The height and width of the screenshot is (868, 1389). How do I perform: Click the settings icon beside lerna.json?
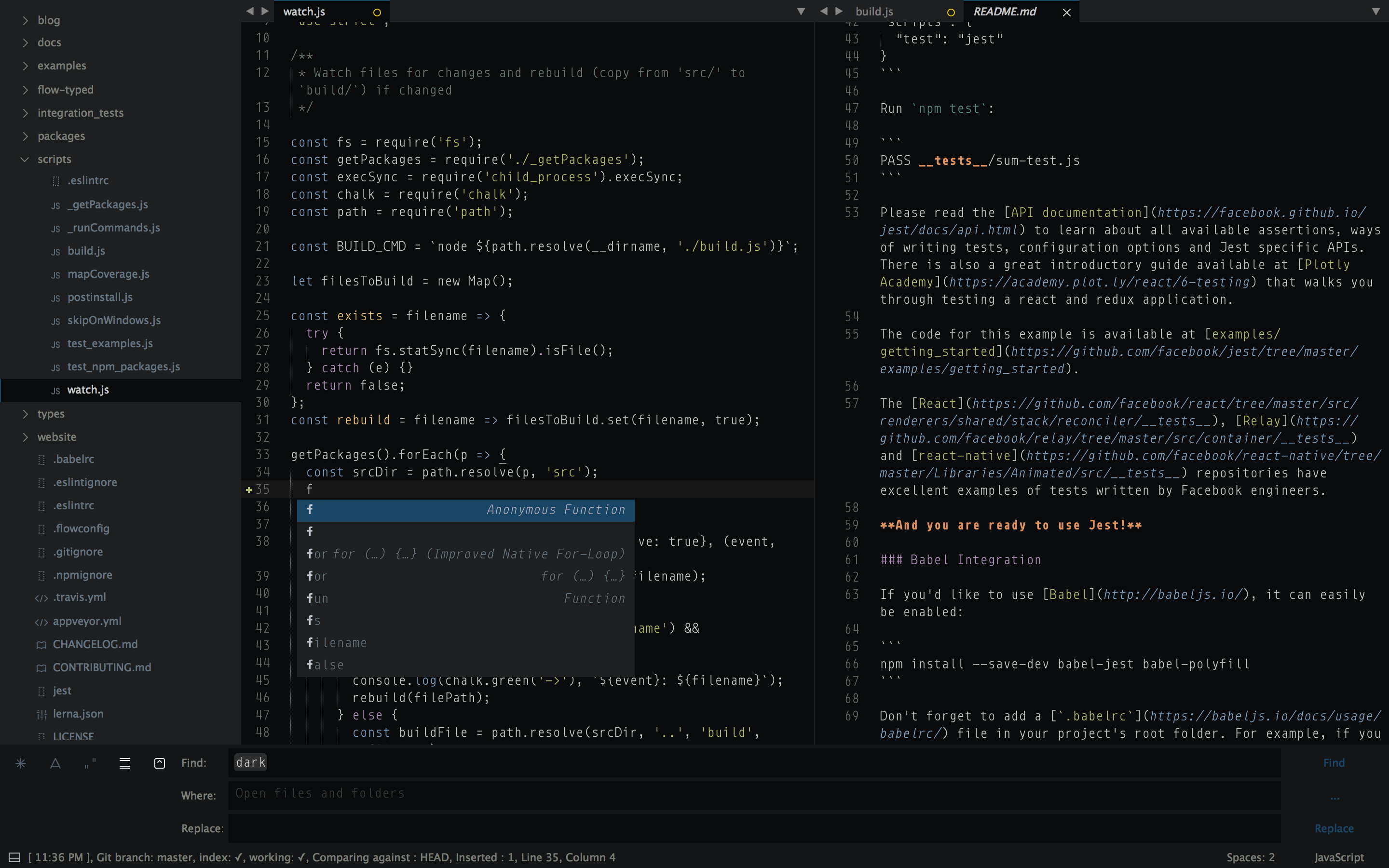[41, 714]
